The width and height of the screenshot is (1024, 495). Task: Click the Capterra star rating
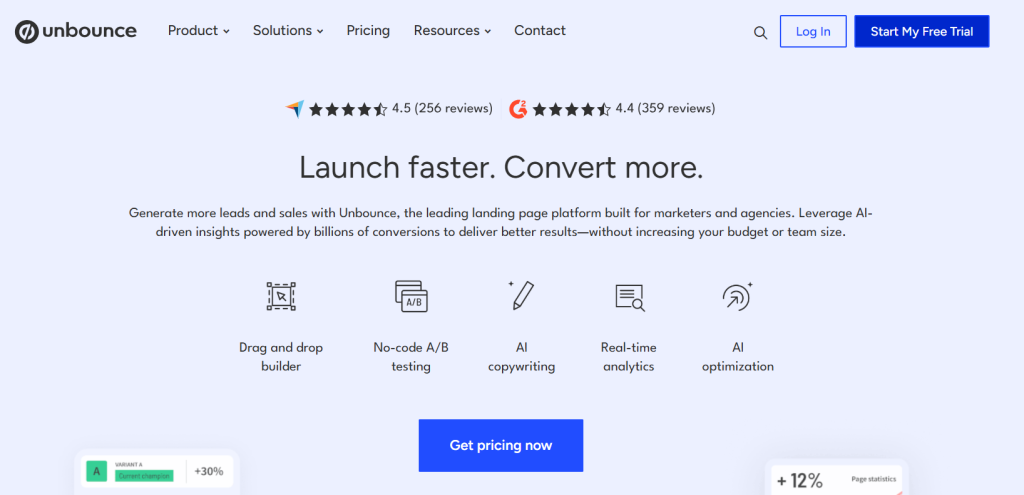click(x=348, y=109)
